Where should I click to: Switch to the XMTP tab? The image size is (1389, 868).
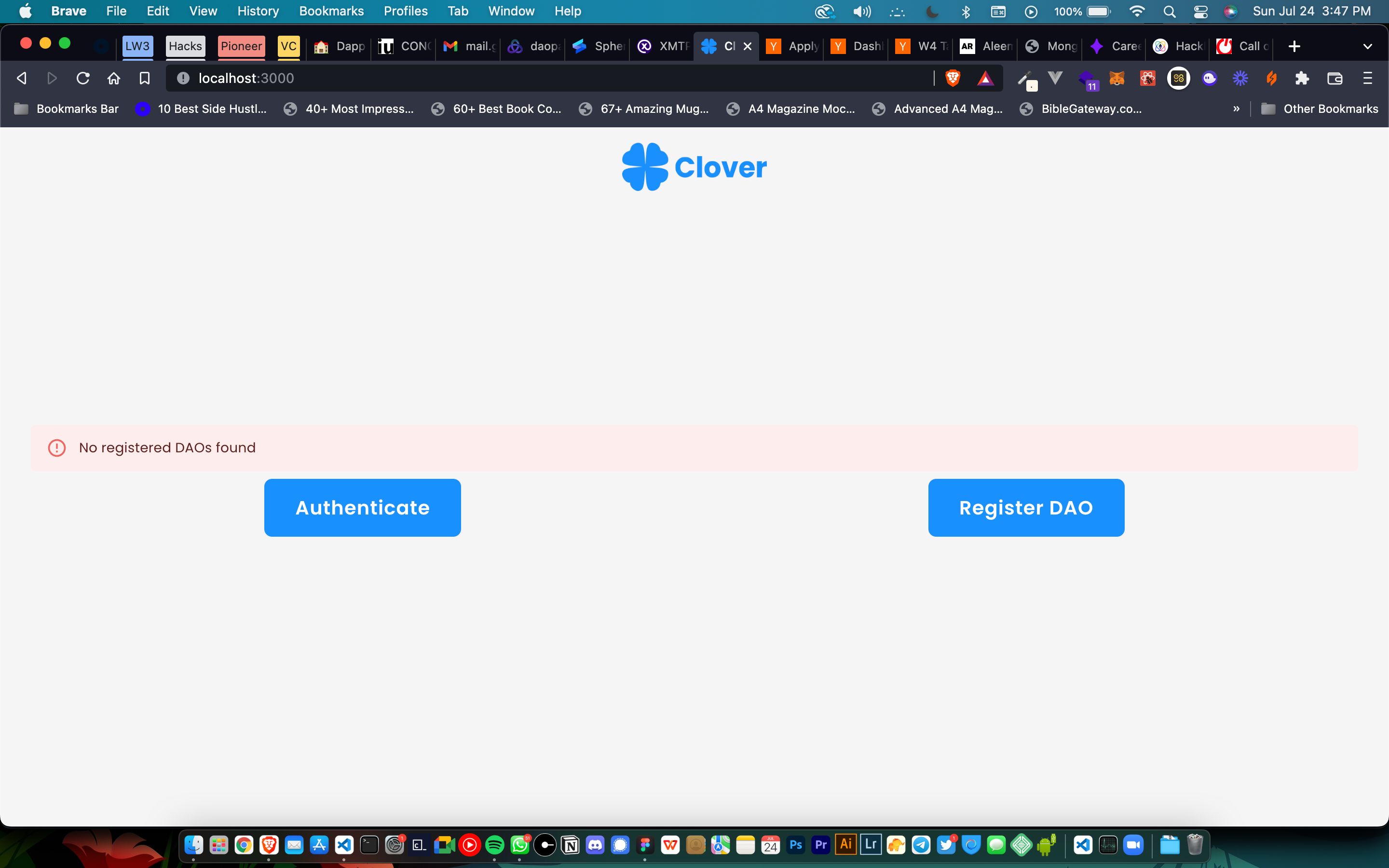click(x=662, y=46)
